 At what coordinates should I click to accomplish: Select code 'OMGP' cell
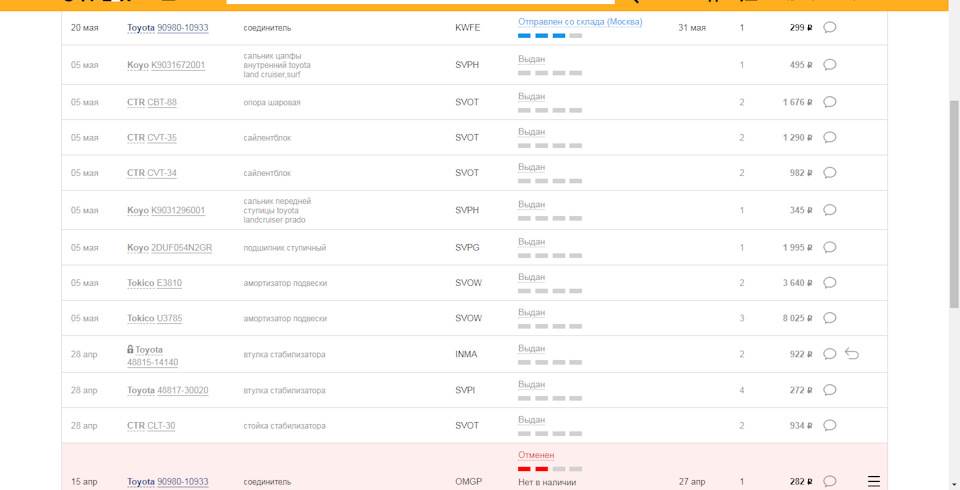point(468,481)
